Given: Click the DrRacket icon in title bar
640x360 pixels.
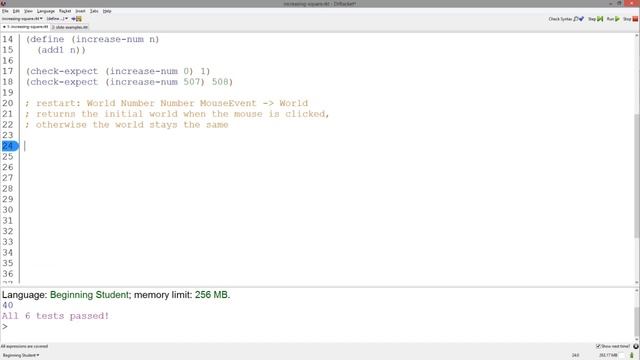Looking at the screenshot, I should (3, 3).
